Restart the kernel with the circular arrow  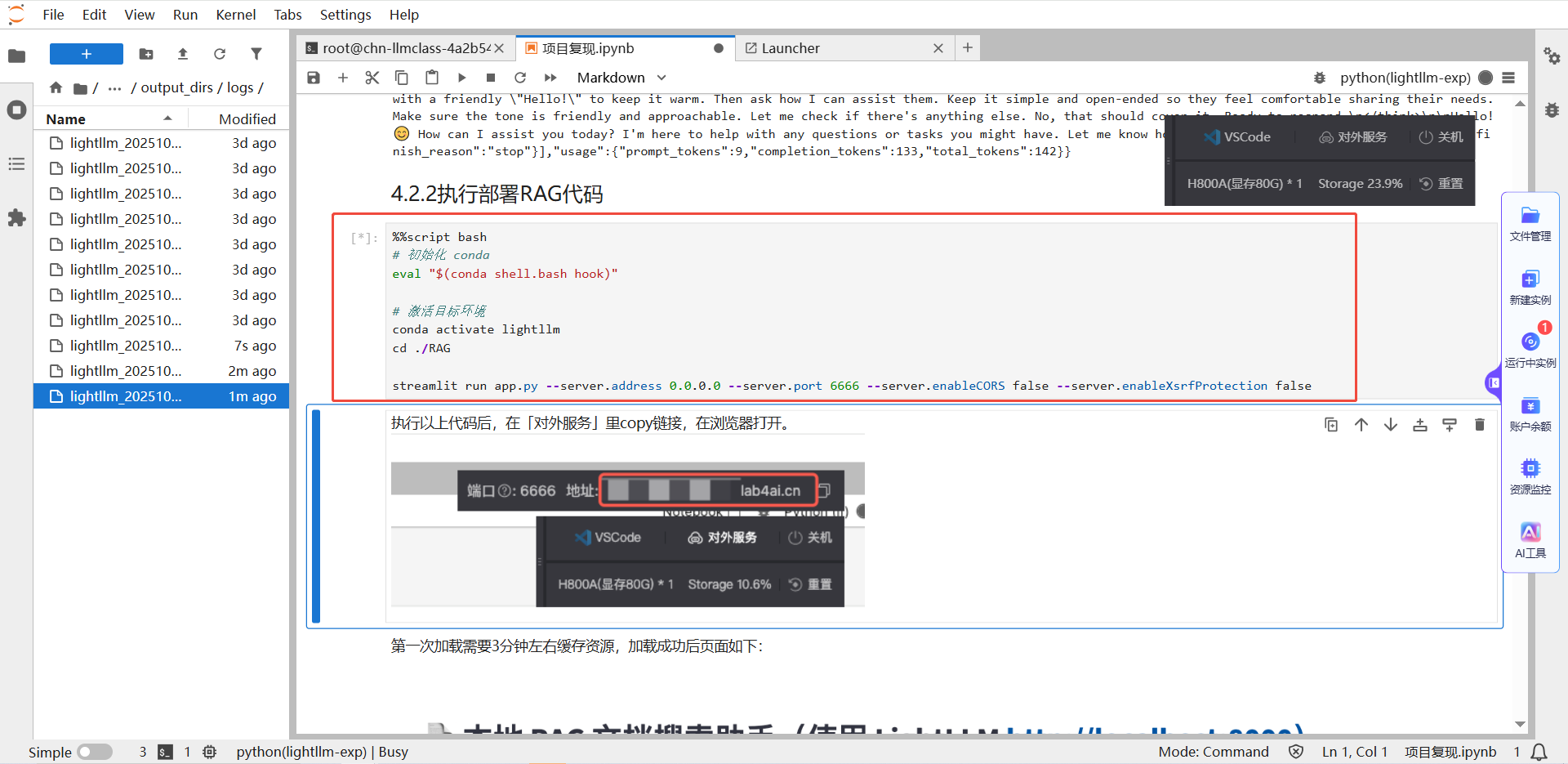520,78
